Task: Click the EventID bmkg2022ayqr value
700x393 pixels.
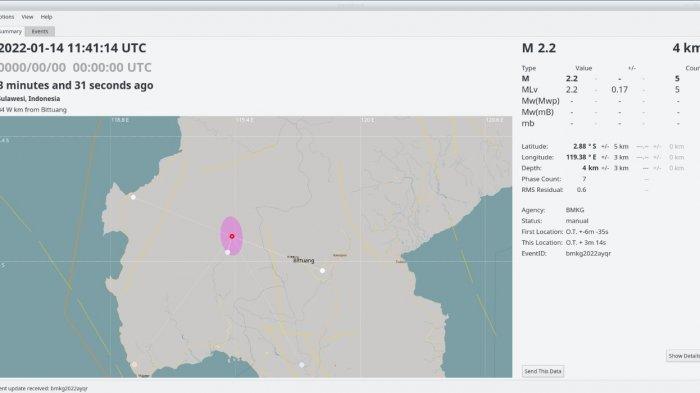Action: (588, 253)
